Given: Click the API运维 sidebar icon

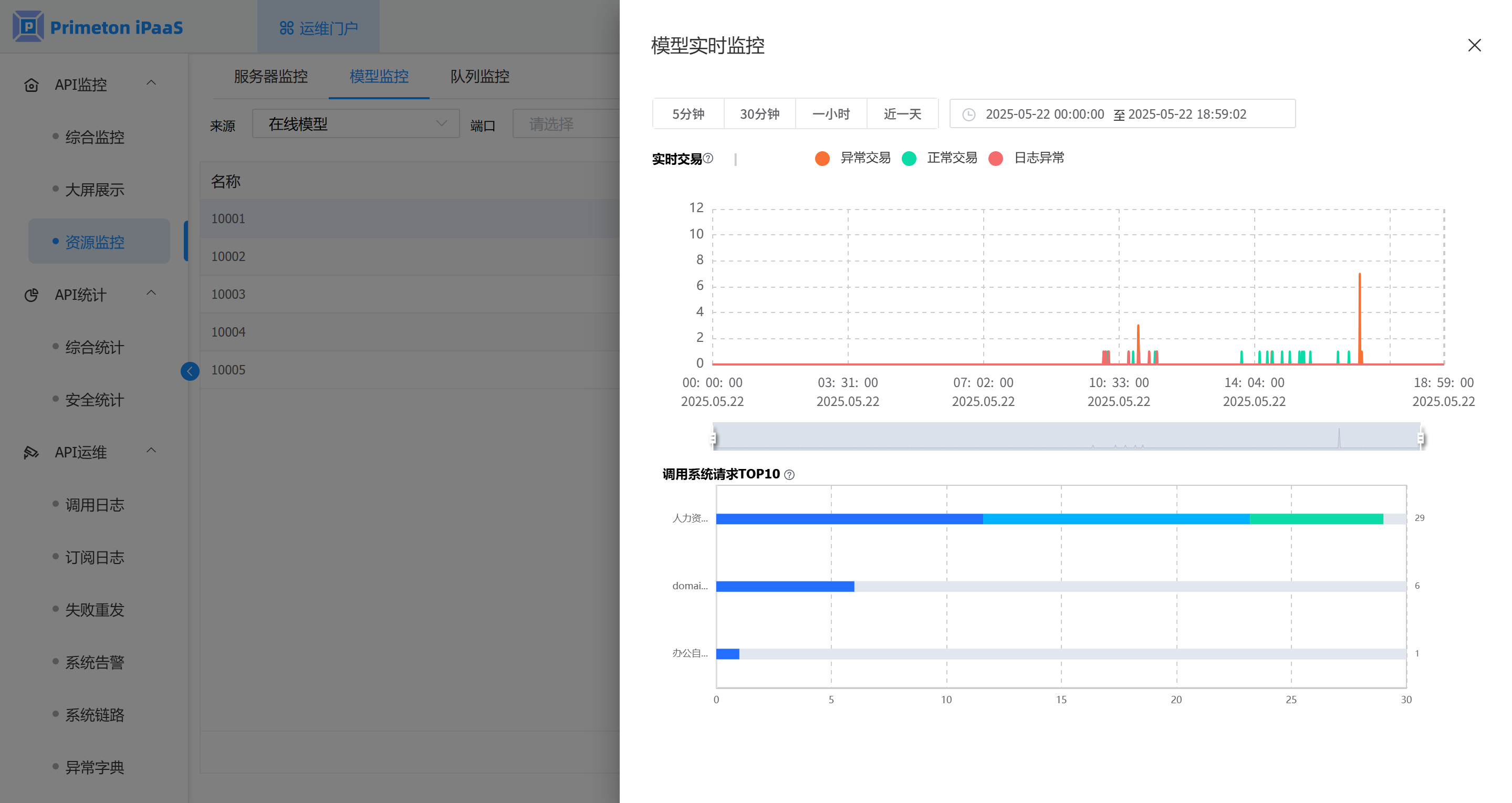Looking at the screenshot, I should (31, 453).
